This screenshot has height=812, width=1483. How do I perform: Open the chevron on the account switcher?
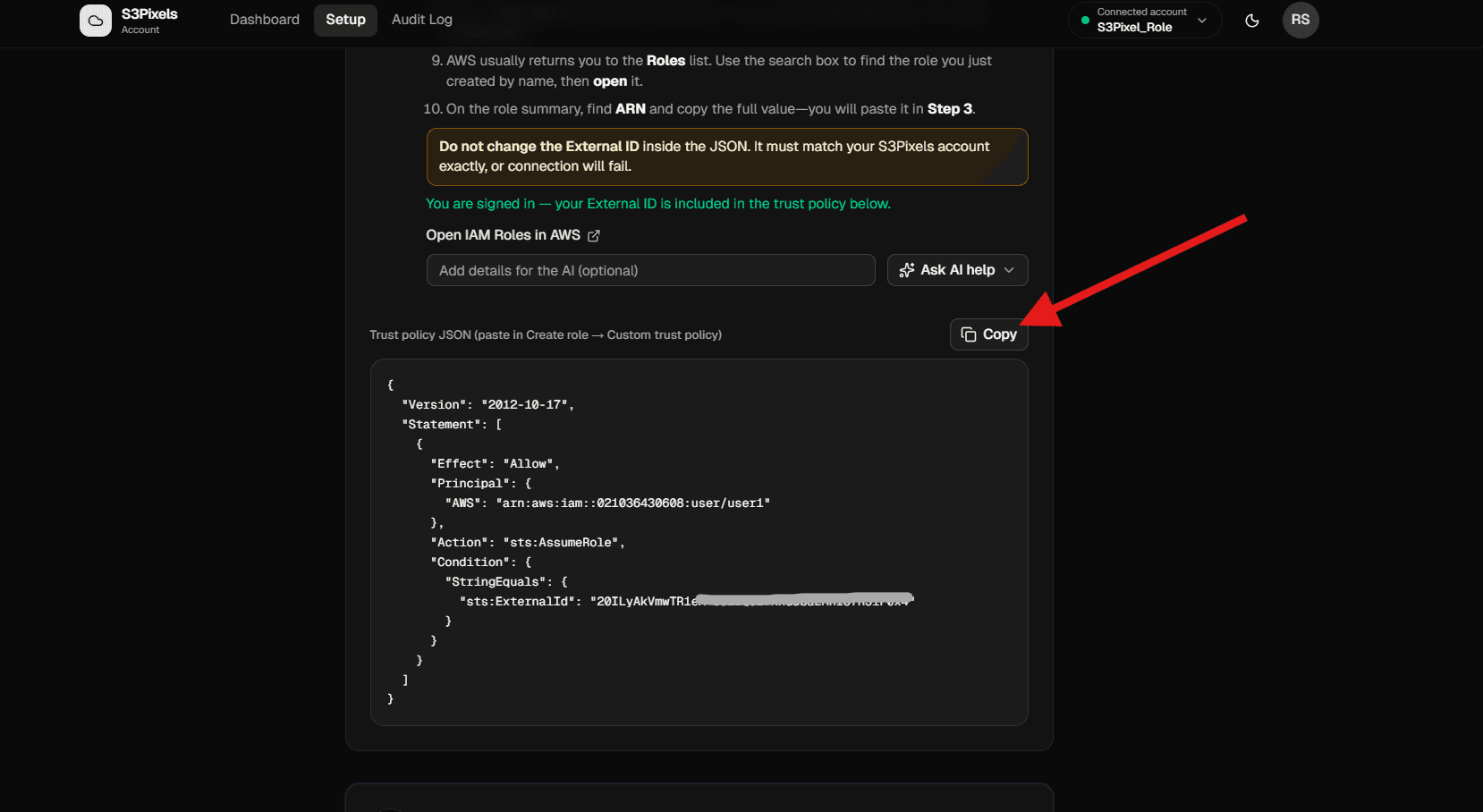[x=1202, y=20]
